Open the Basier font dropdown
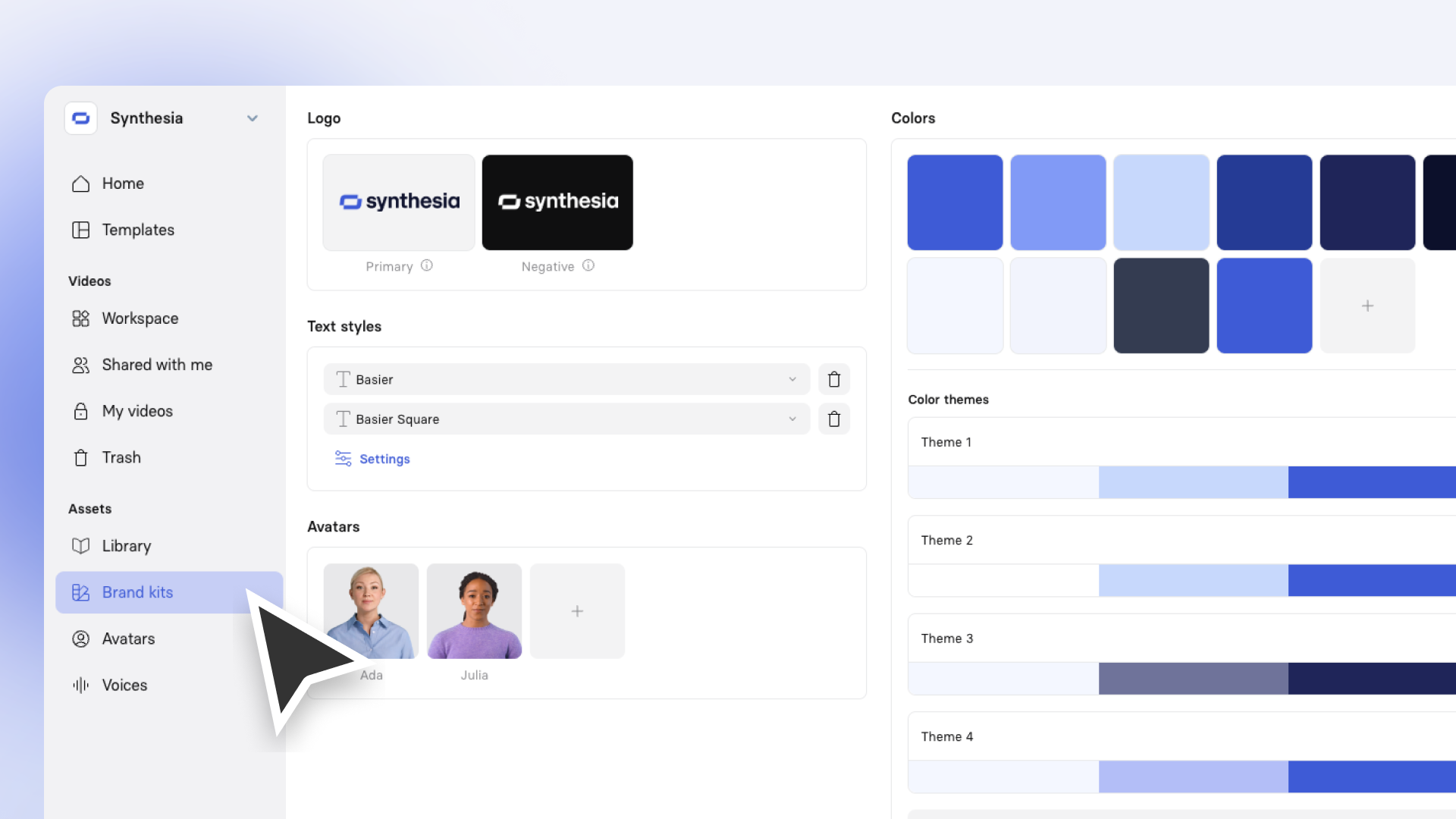 566,379
